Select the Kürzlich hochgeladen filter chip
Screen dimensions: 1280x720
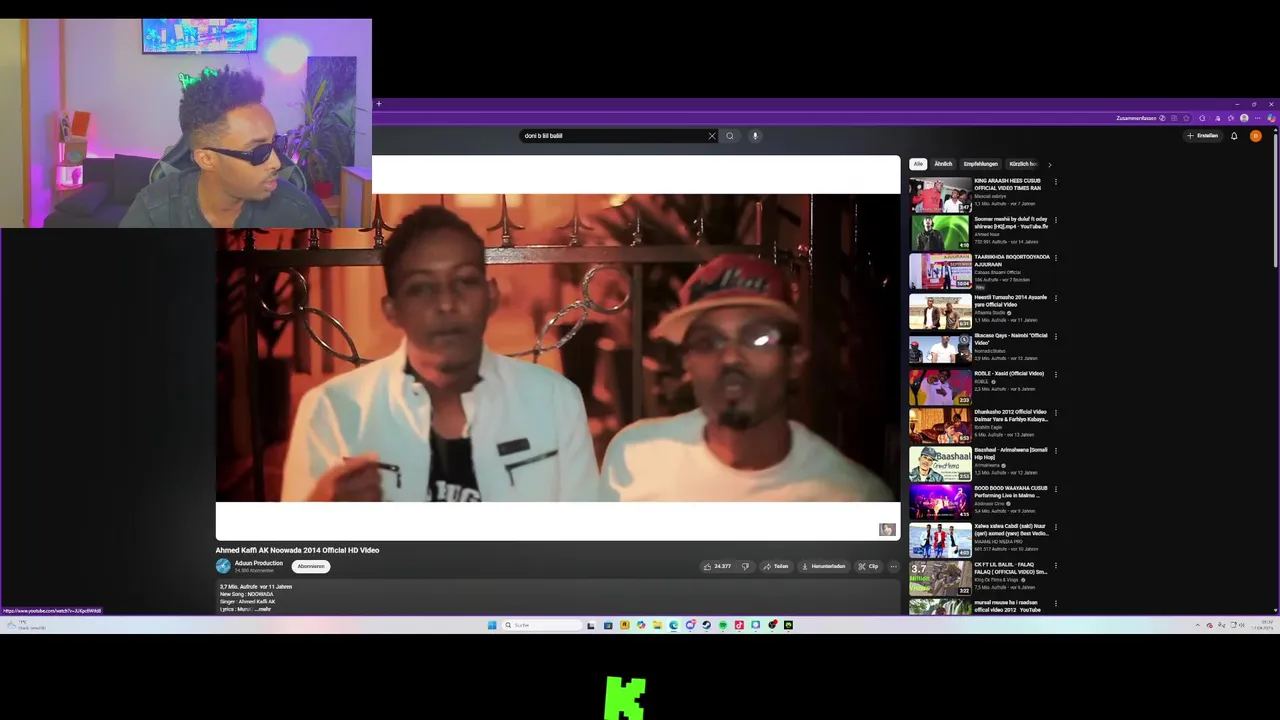point(1023,164)
